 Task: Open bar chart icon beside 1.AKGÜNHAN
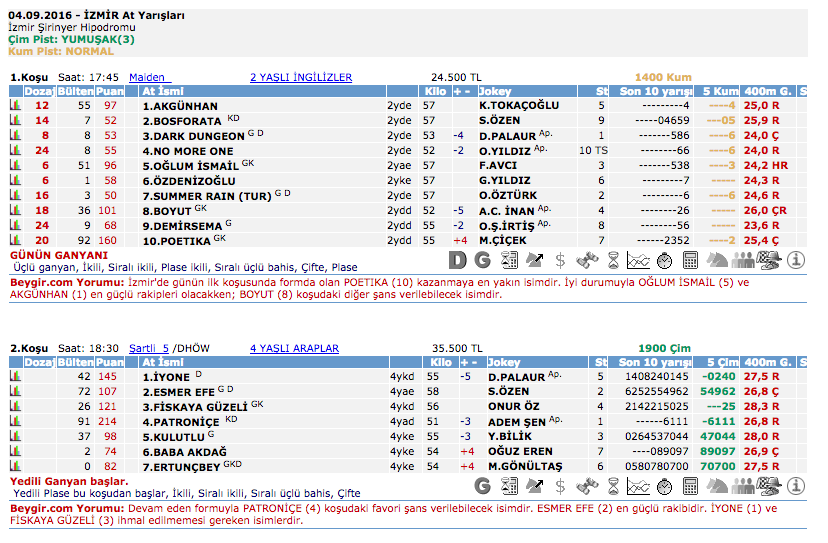click(x=16, y=105)
